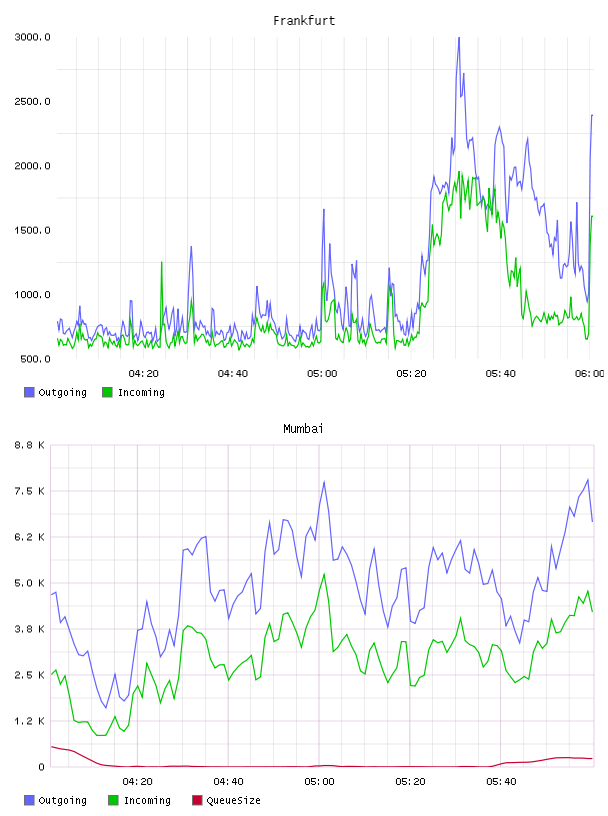The image size is (608, 816).
Task: Click the 05:40 time label on Mumbai chart
Action: tap(501, 782)
